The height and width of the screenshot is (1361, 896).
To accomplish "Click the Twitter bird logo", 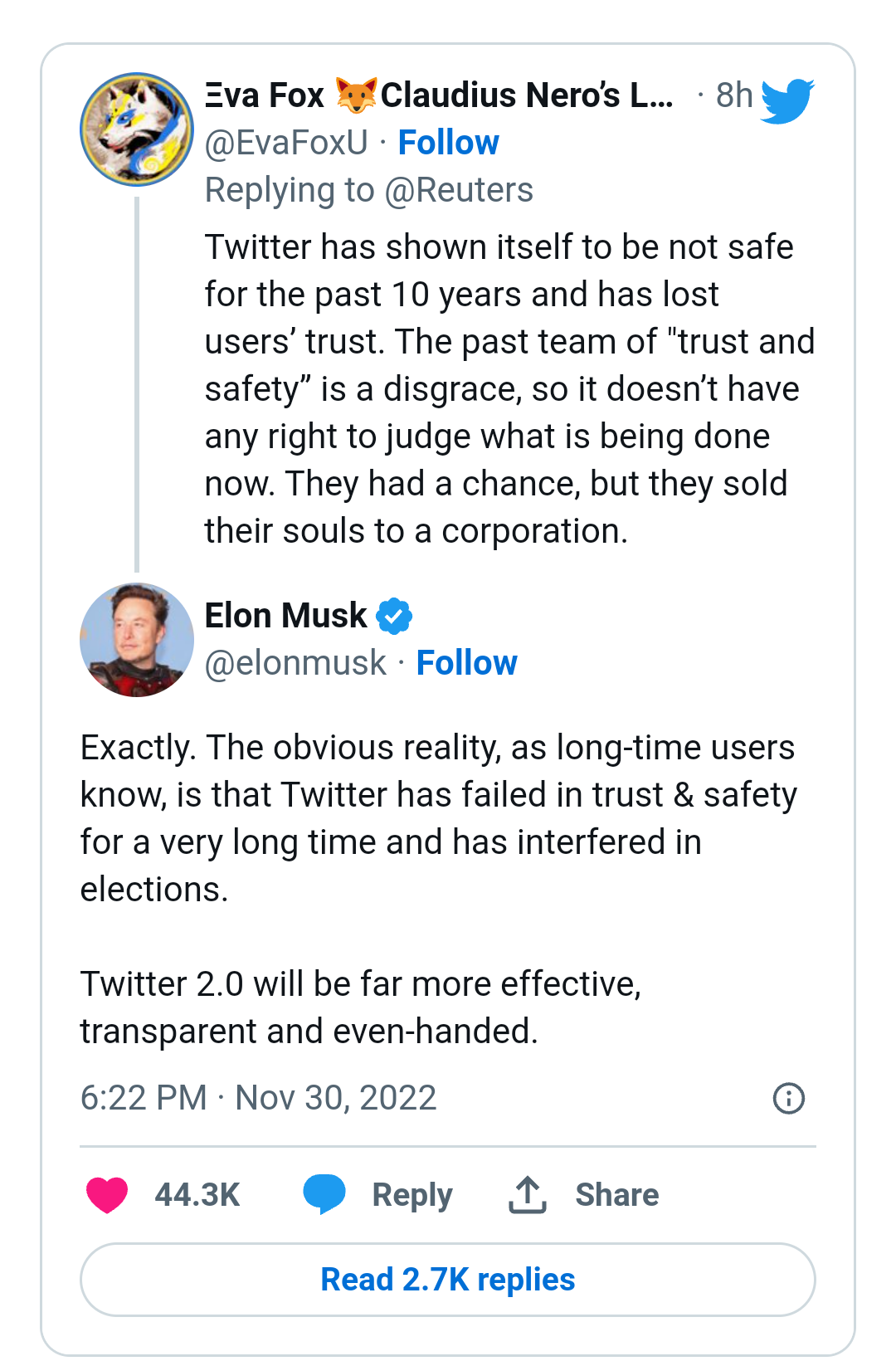I will (786, 100).
